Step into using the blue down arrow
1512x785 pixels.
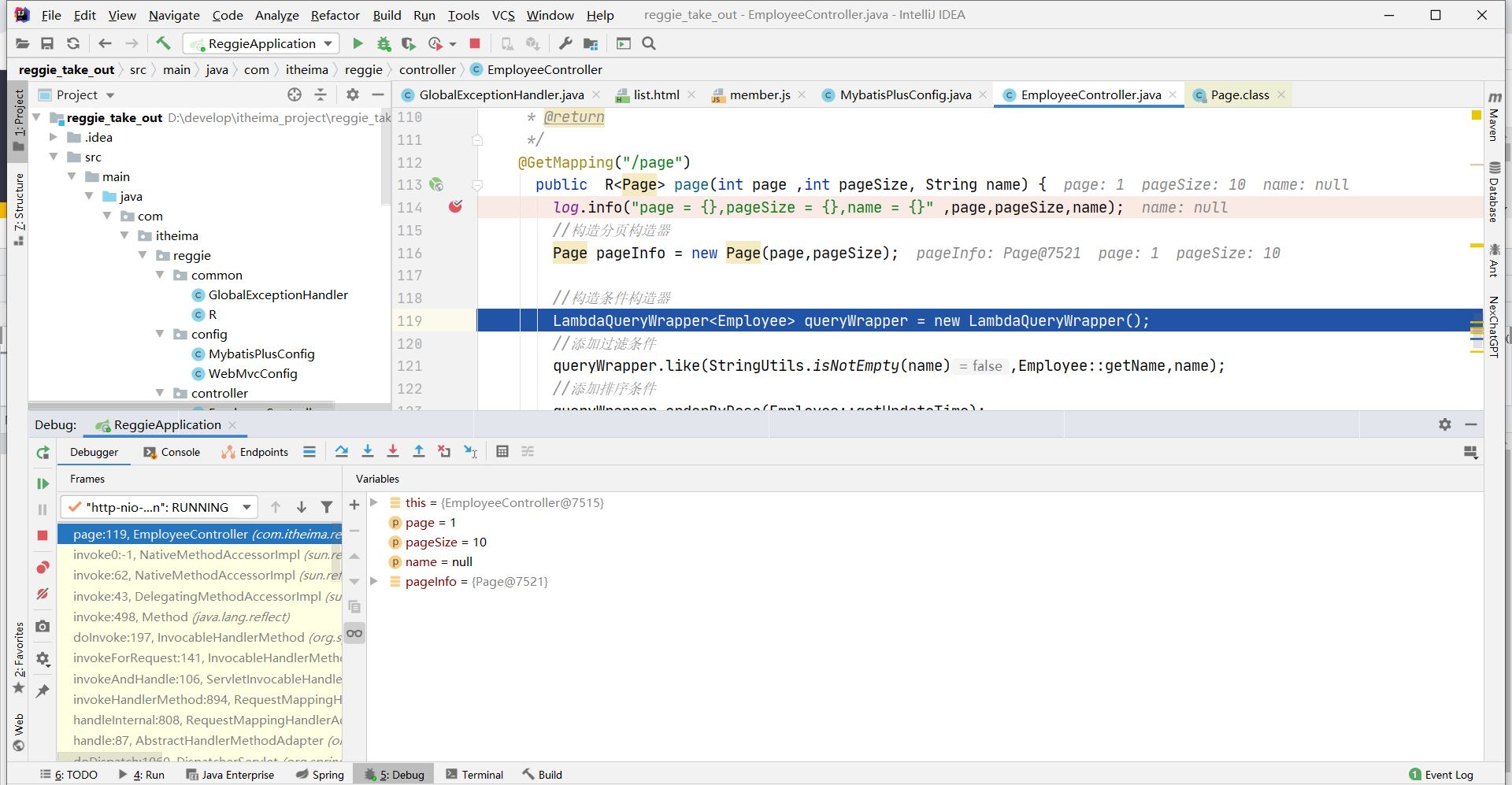[367, 451]
